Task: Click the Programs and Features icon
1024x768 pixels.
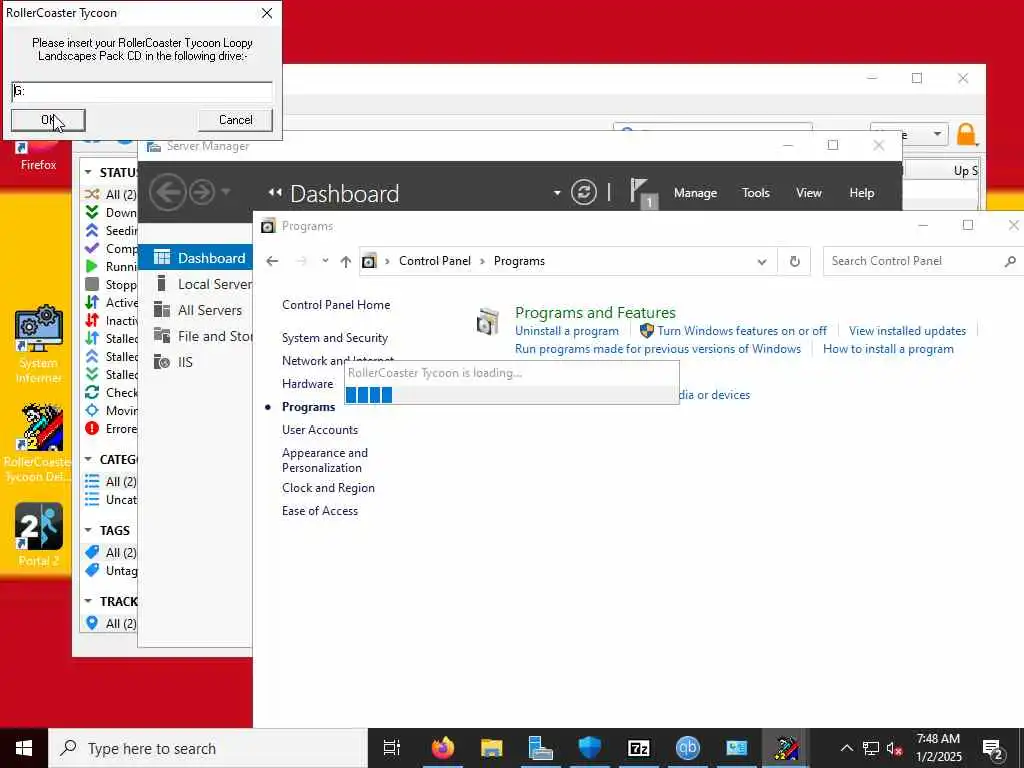Action: 488,321
